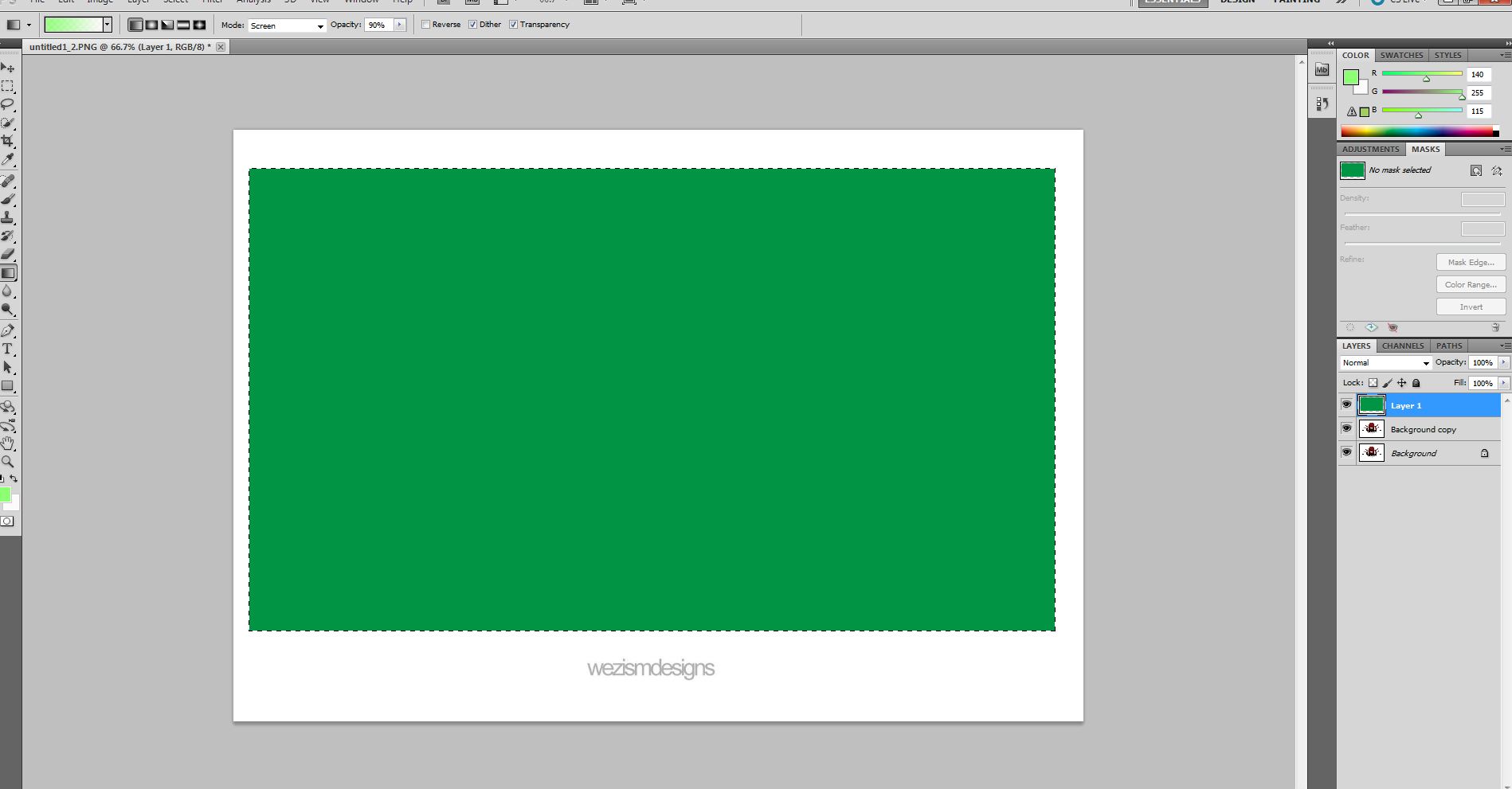The image size is (1512, 789).
Task: Enable the Reverse gradient checkbox
Action: point(426,25)
